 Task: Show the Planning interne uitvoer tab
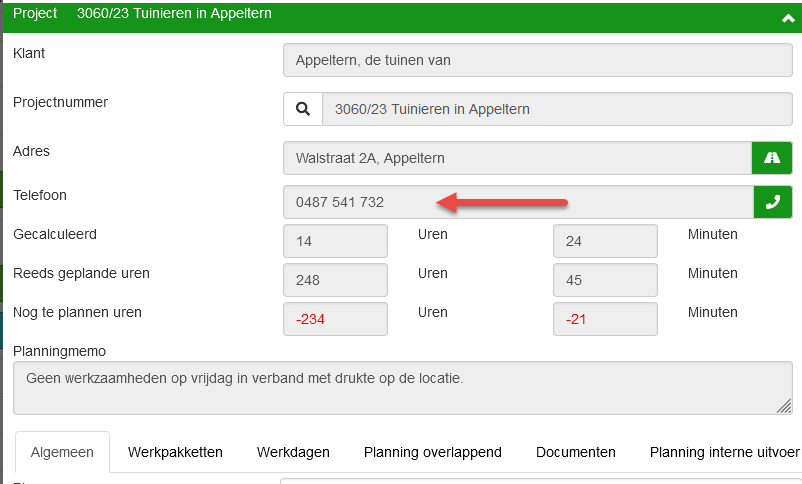click(724, 452)
